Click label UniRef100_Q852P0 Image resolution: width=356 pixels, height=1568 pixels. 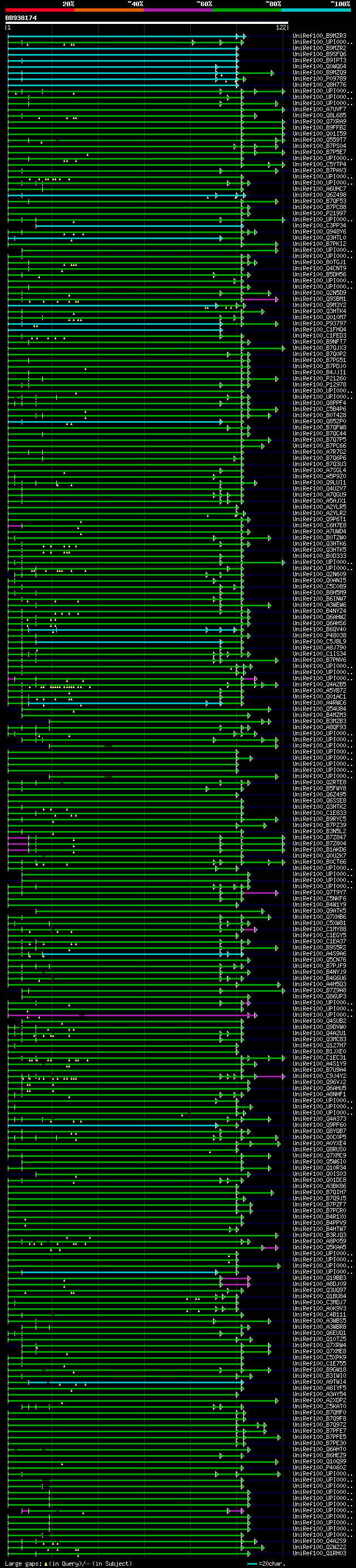point(319,421)
